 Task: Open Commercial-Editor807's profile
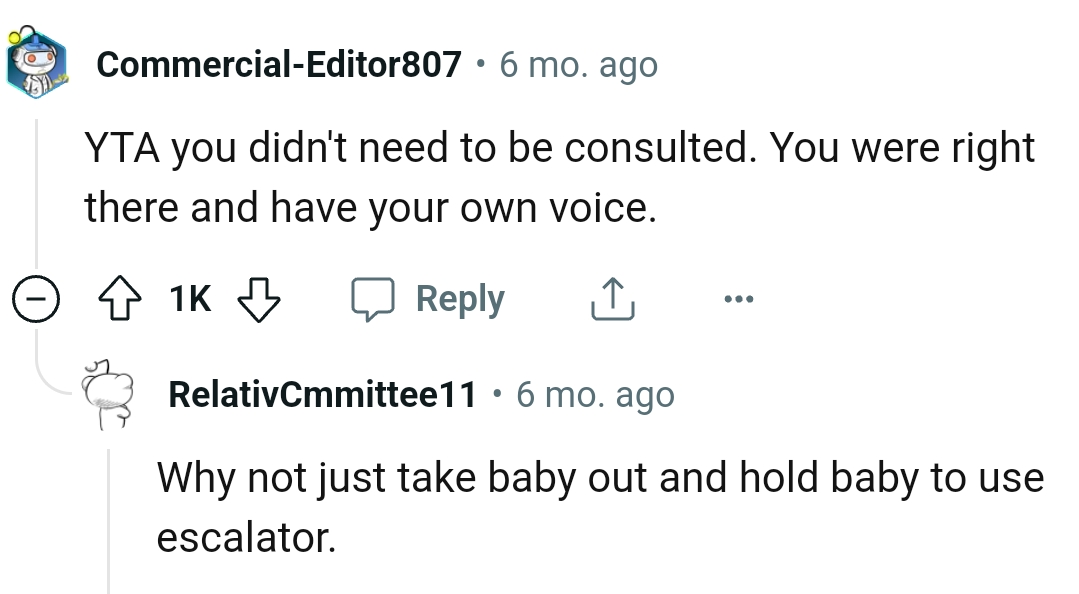click(281, 63)
